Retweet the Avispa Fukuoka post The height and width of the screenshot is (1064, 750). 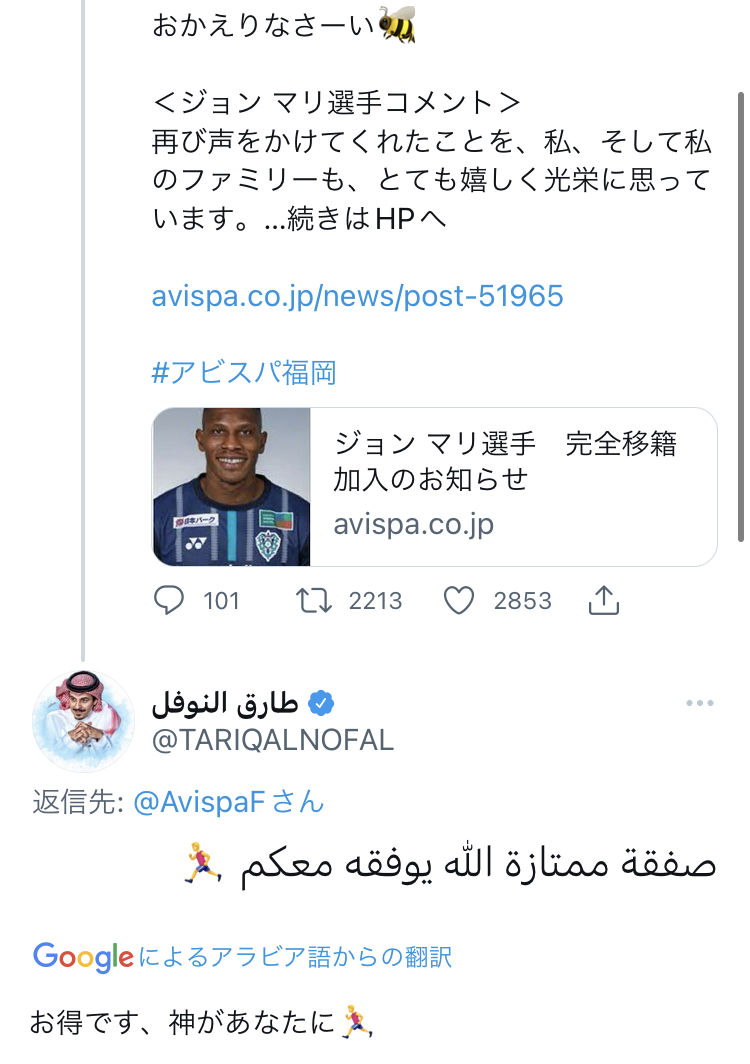pos(315,600)
